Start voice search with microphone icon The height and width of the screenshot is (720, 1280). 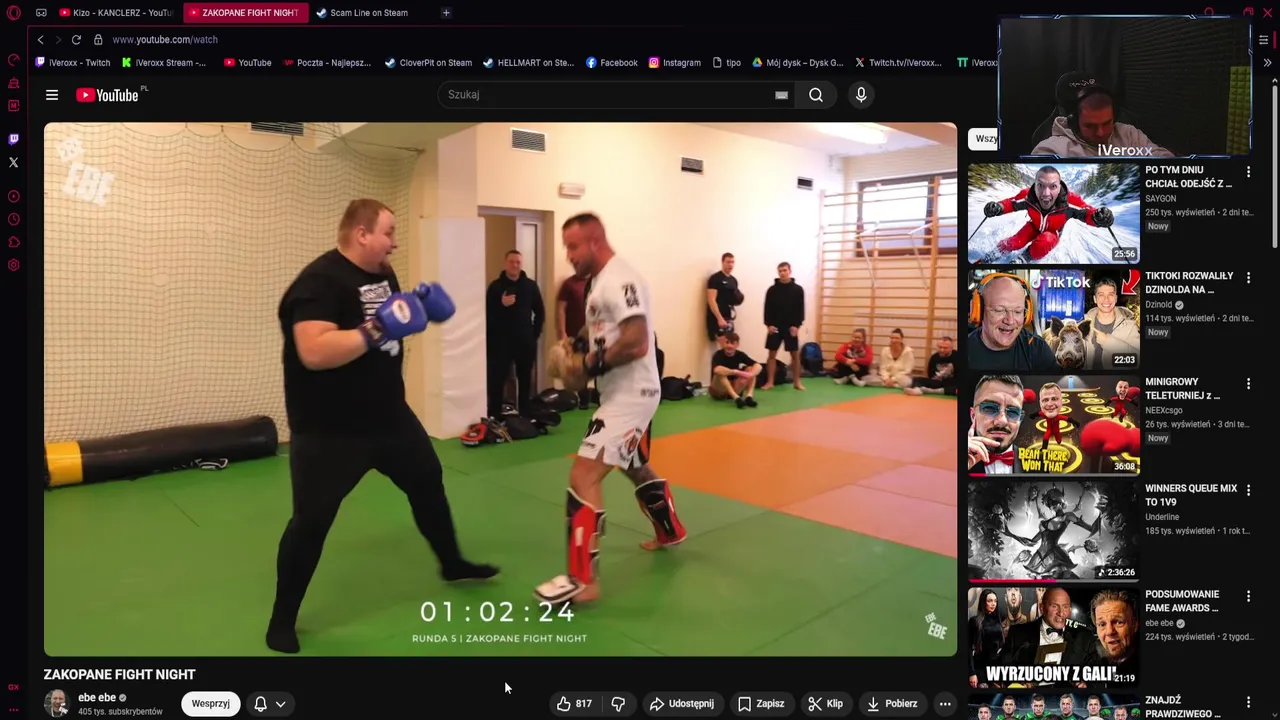[861, 95]
